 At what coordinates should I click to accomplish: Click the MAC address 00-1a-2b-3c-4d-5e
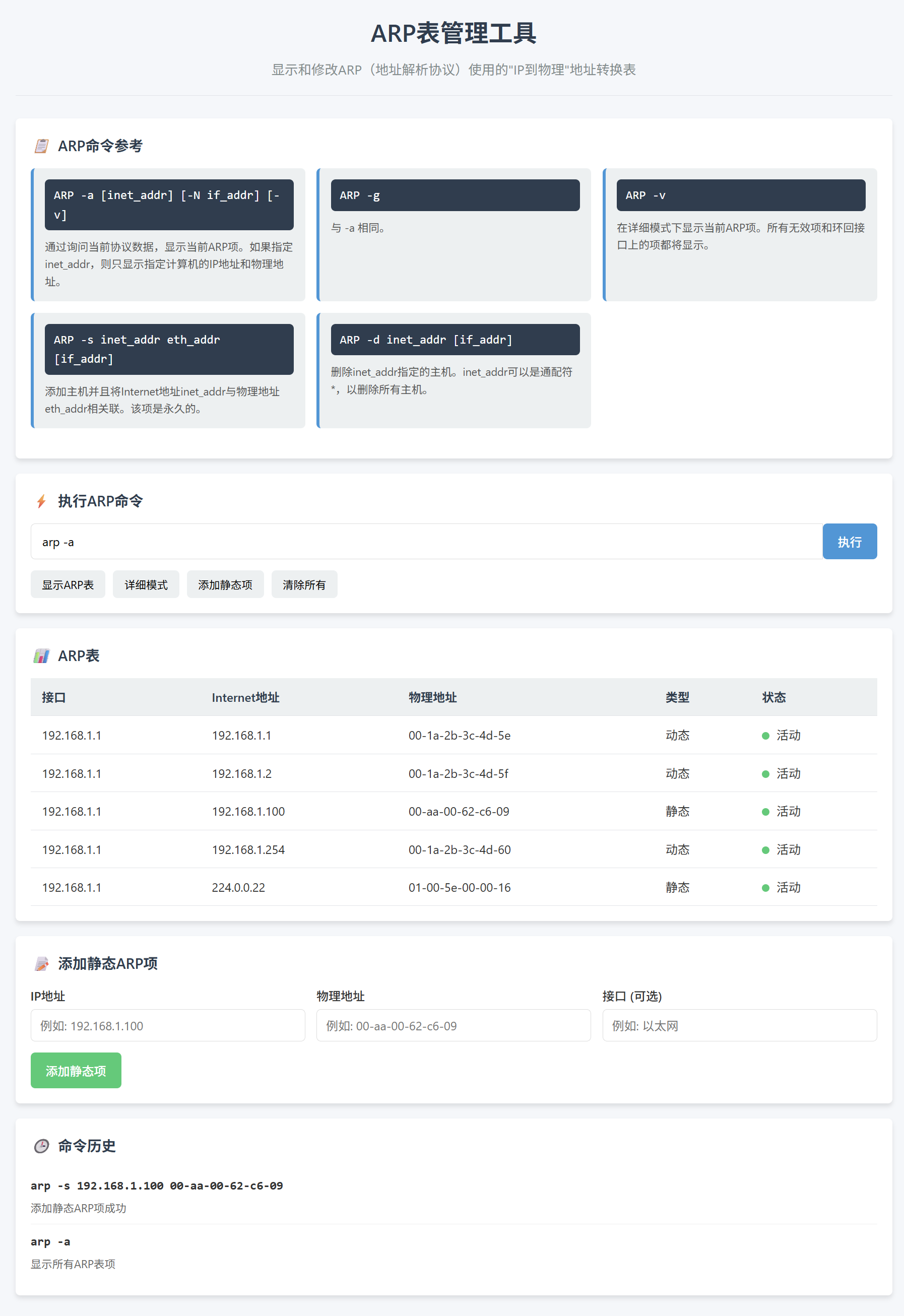460,736
